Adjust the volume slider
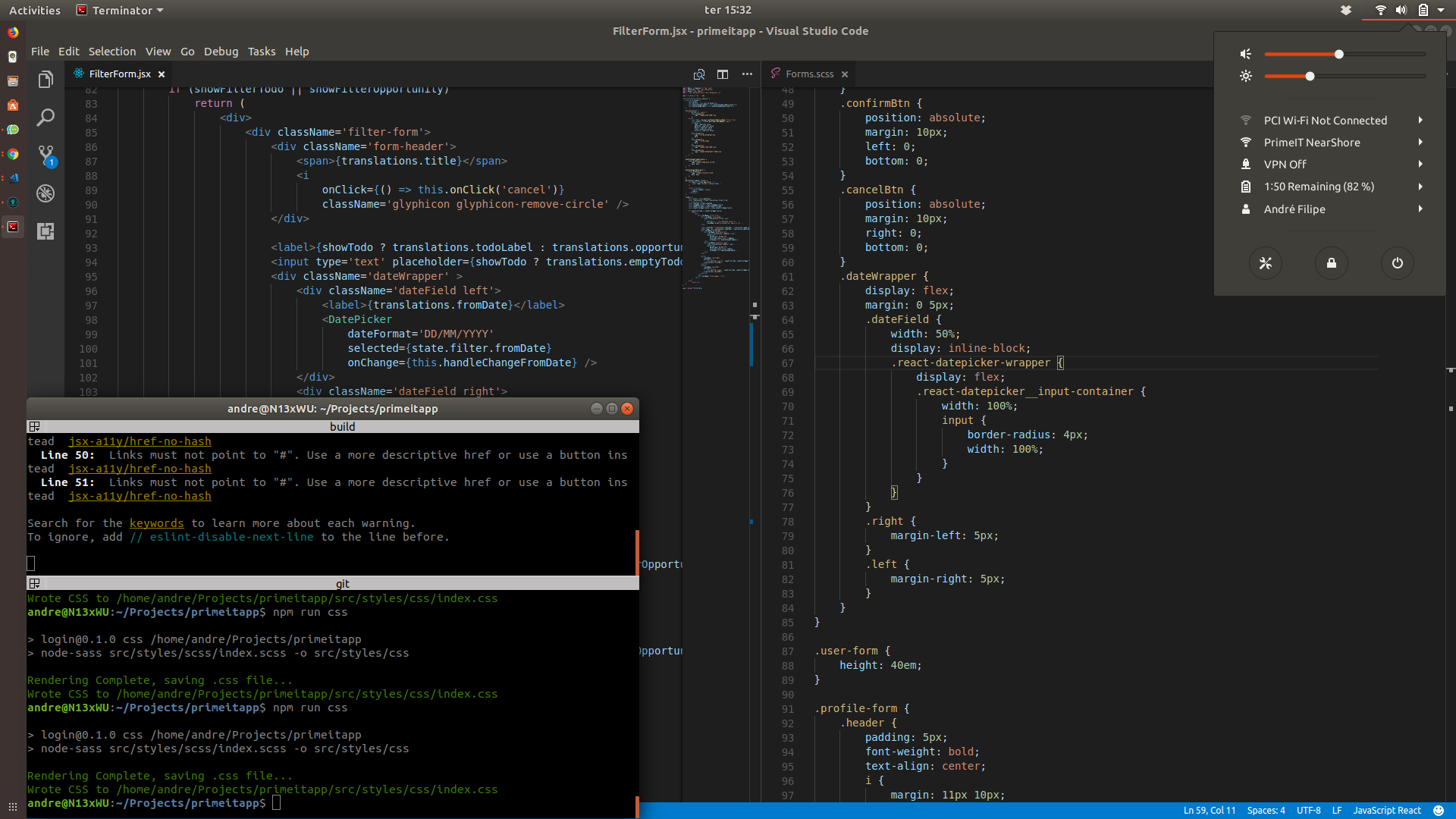1456x819 pixels. tap(1345, 54)
